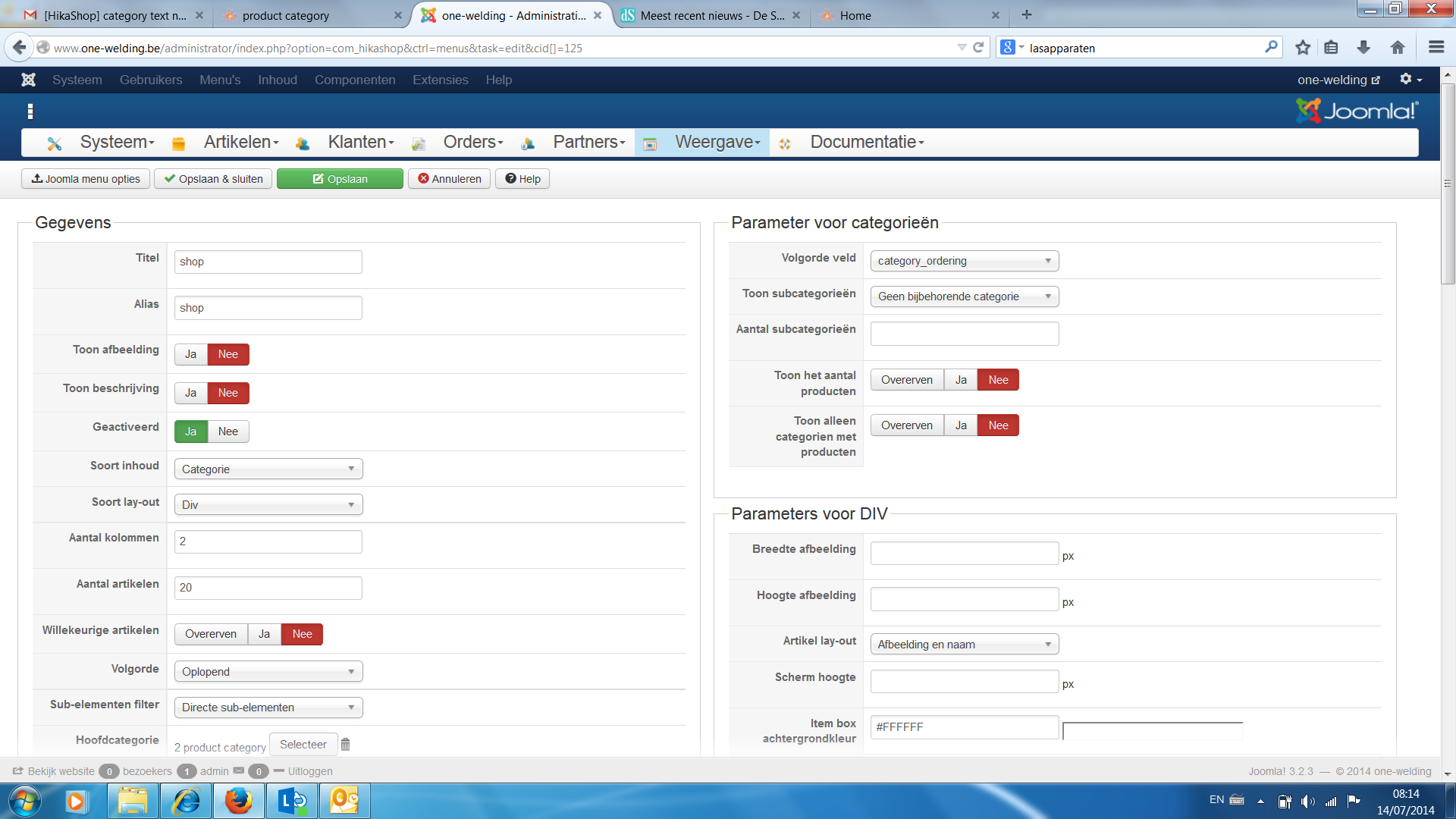Open the Firefox hamburger menu icon
Image resolution: width=1456 pixels, height=819 pixels.
[1436, 48]
